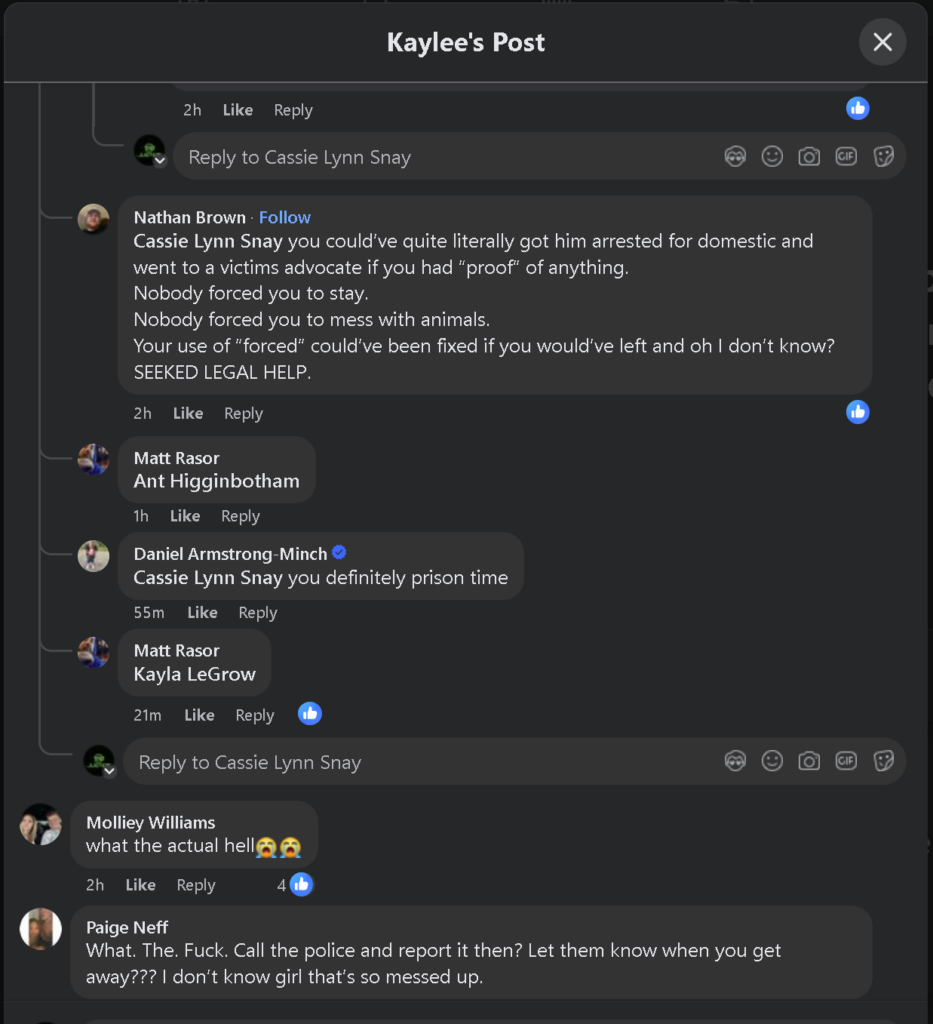Open Paige Neff's profile picture
Screen dimensions: 933x1024
[x=41, y=929]
